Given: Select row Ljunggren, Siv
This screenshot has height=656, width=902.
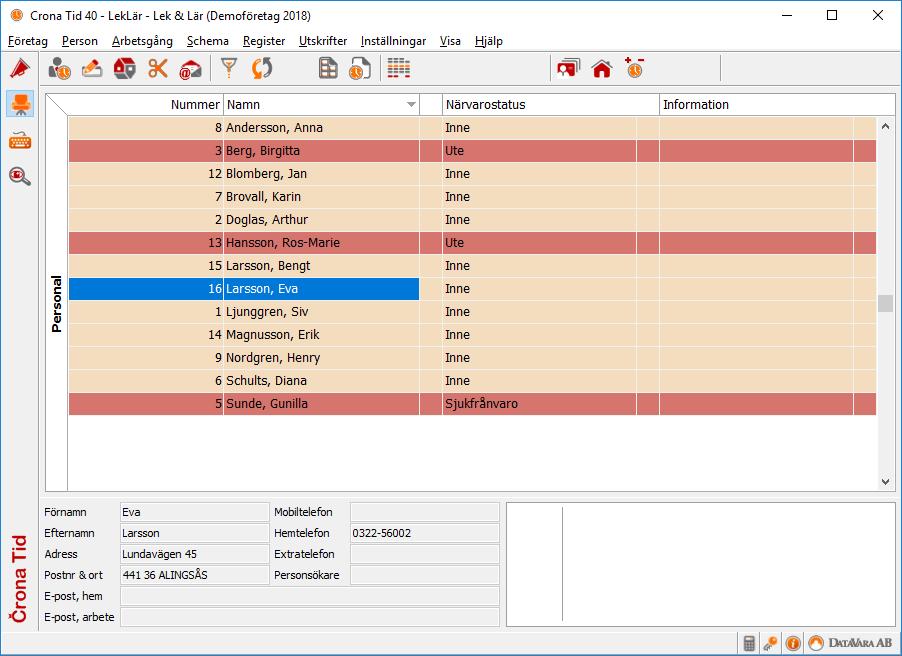Looking at the screenshot, I should click(x=472, y=312).
